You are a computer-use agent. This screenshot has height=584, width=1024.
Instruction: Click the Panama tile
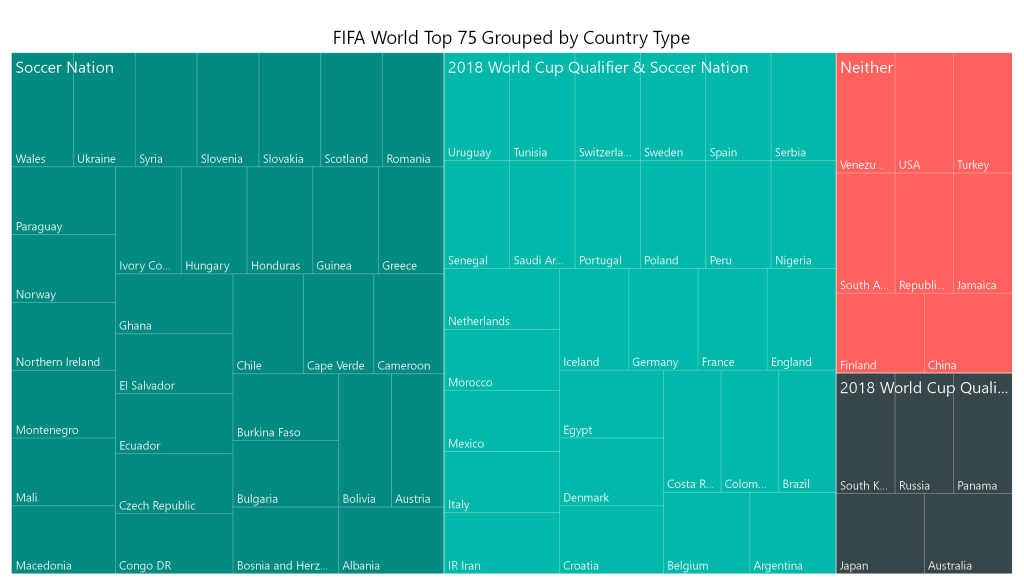[x=983, y=434]
